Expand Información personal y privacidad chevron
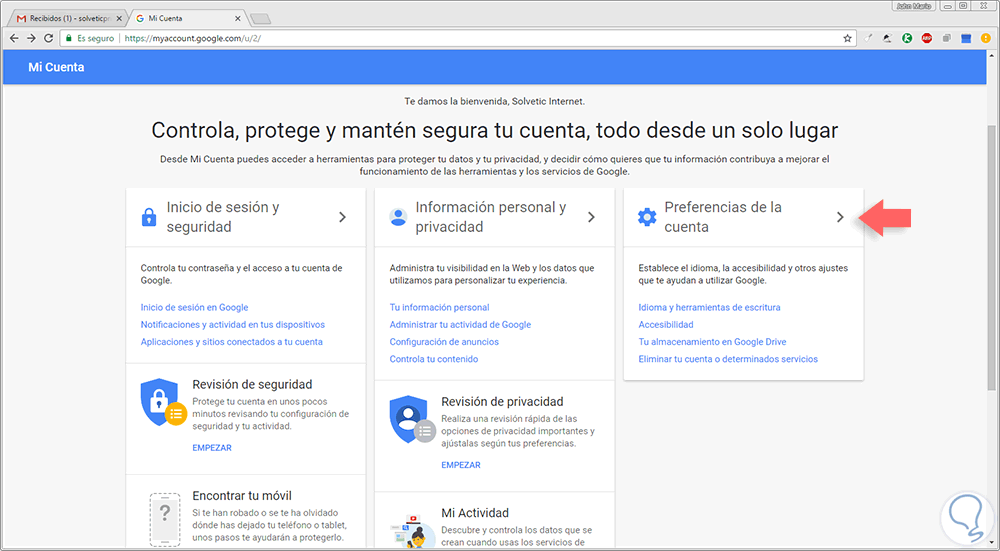This screenshot has height=551, width=1000. point(591,217)
